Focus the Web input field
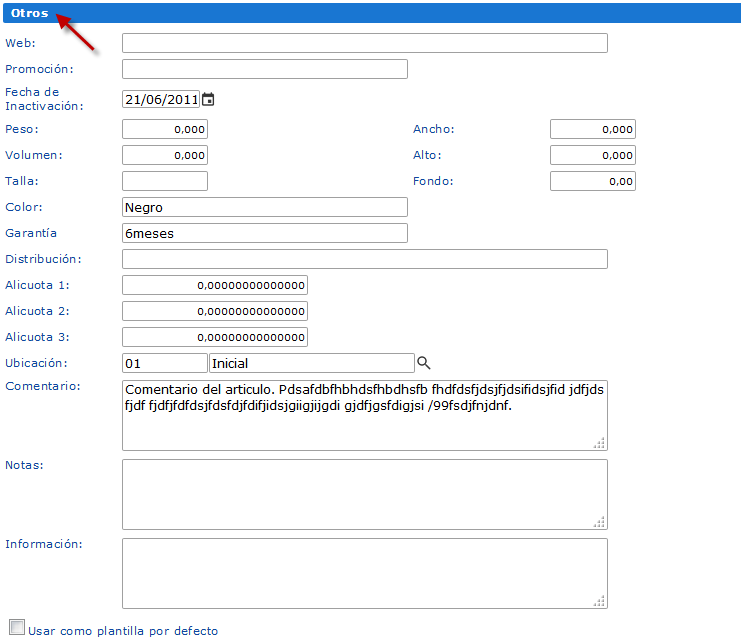The width and height of the screenshot is (741, 641). tap(365, 43)
